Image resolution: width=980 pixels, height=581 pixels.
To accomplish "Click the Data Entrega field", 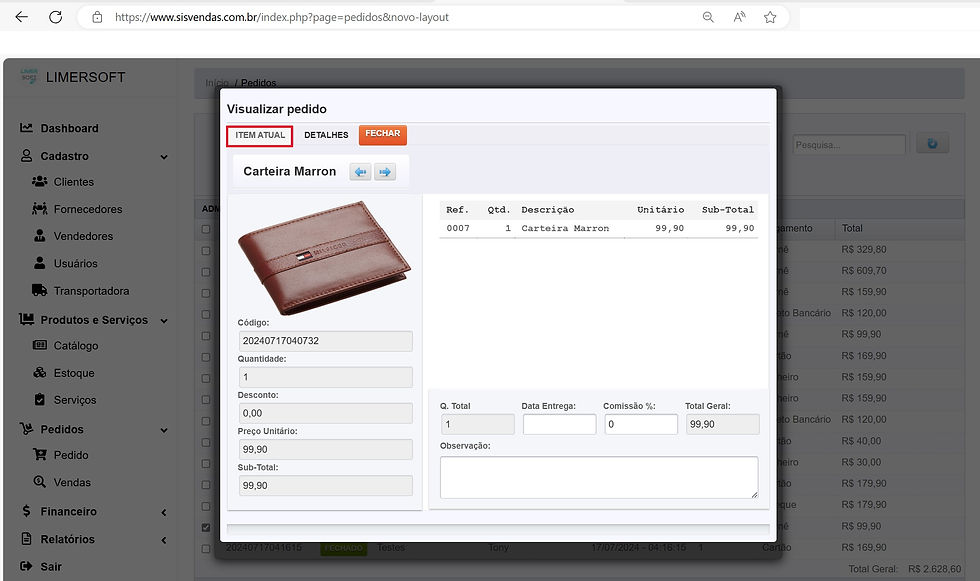I will coord(559,424).
